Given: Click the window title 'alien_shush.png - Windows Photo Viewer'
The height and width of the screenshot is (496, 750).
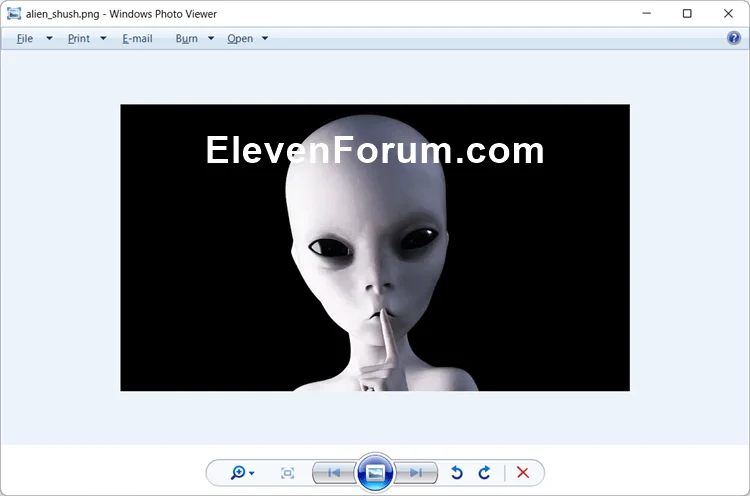Looking at the screenshot, I should point(121,14).
